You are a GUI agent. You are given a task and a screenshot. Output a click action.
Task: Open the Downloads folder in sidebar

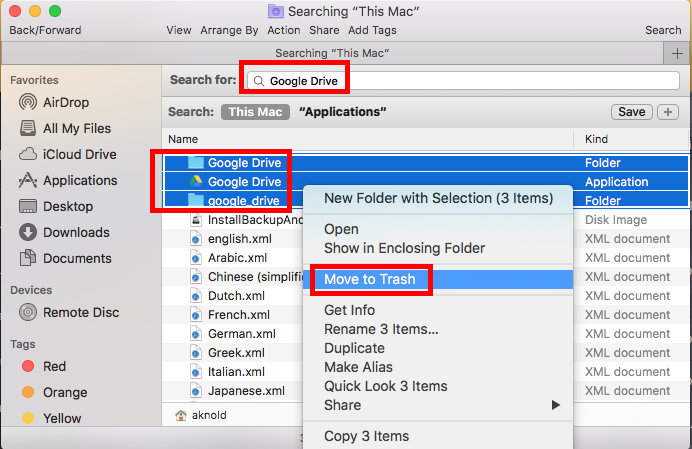76,232
